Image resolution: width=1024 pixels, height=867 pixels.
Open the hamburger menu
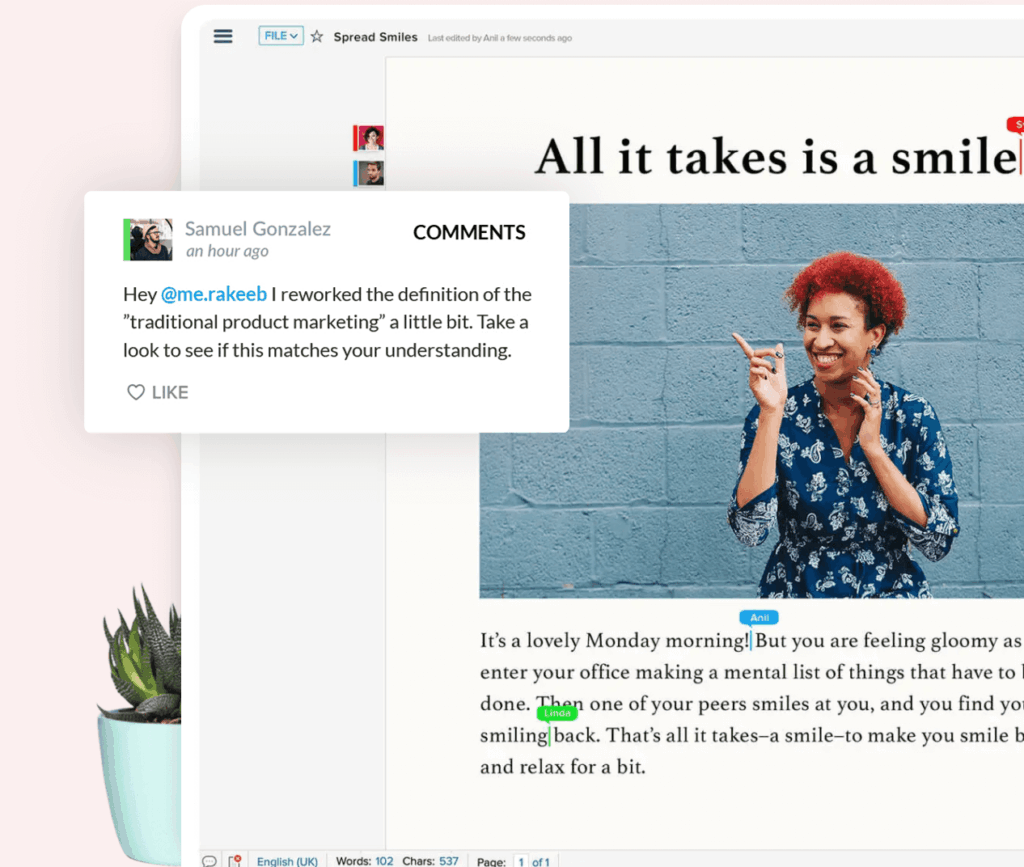[223, 36]
